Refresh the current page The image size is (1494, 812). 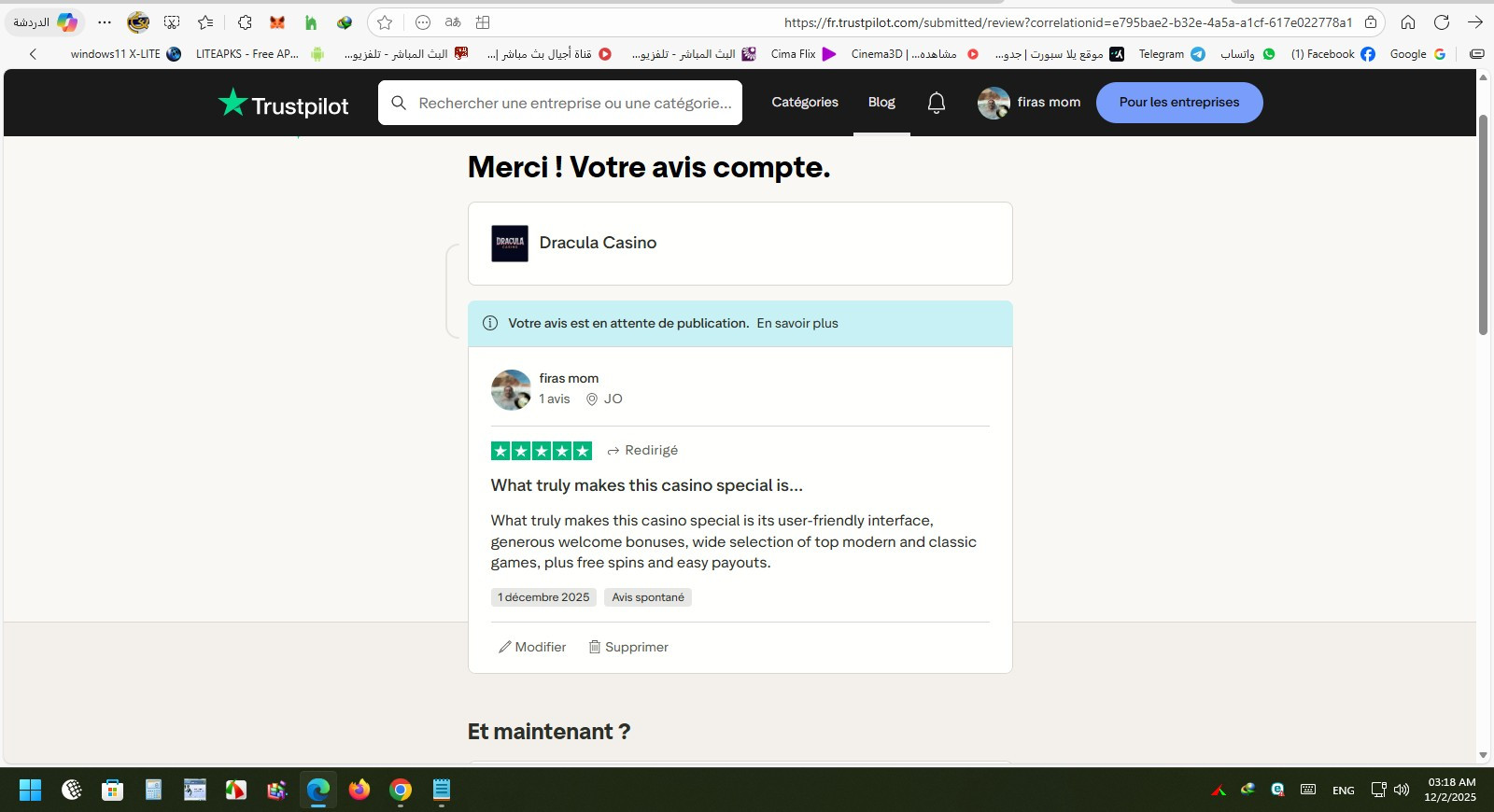[1442, 22]
